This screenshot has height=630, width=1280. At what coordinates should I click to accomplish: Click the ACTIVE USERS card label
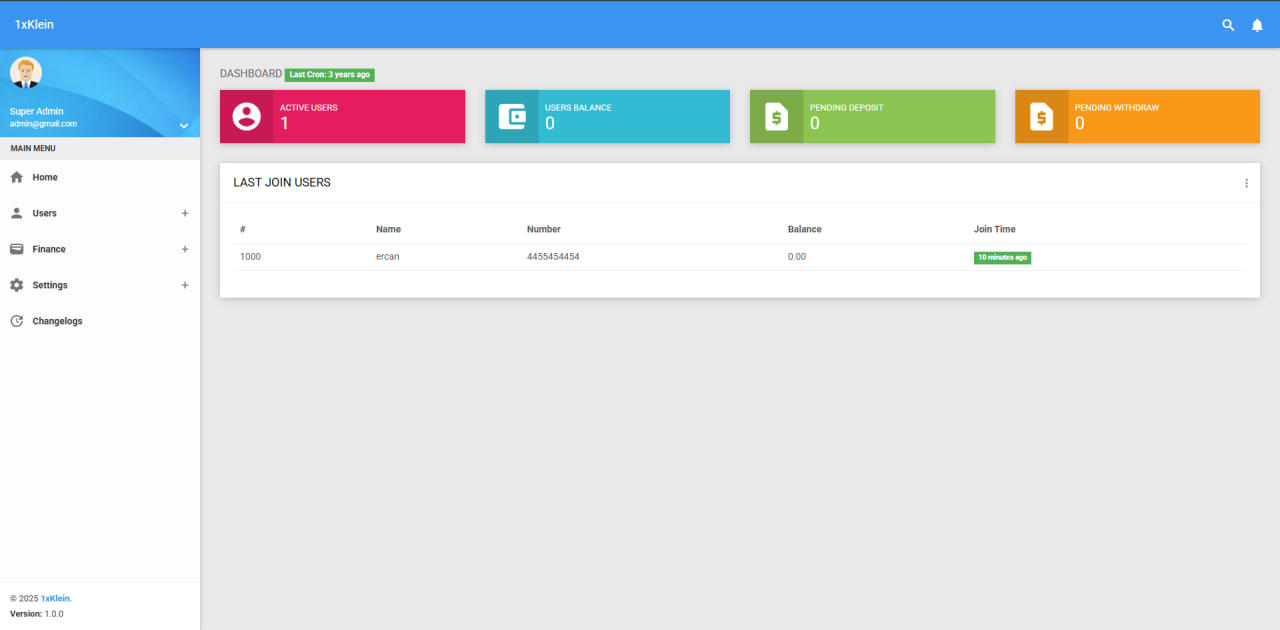[309, 107]
